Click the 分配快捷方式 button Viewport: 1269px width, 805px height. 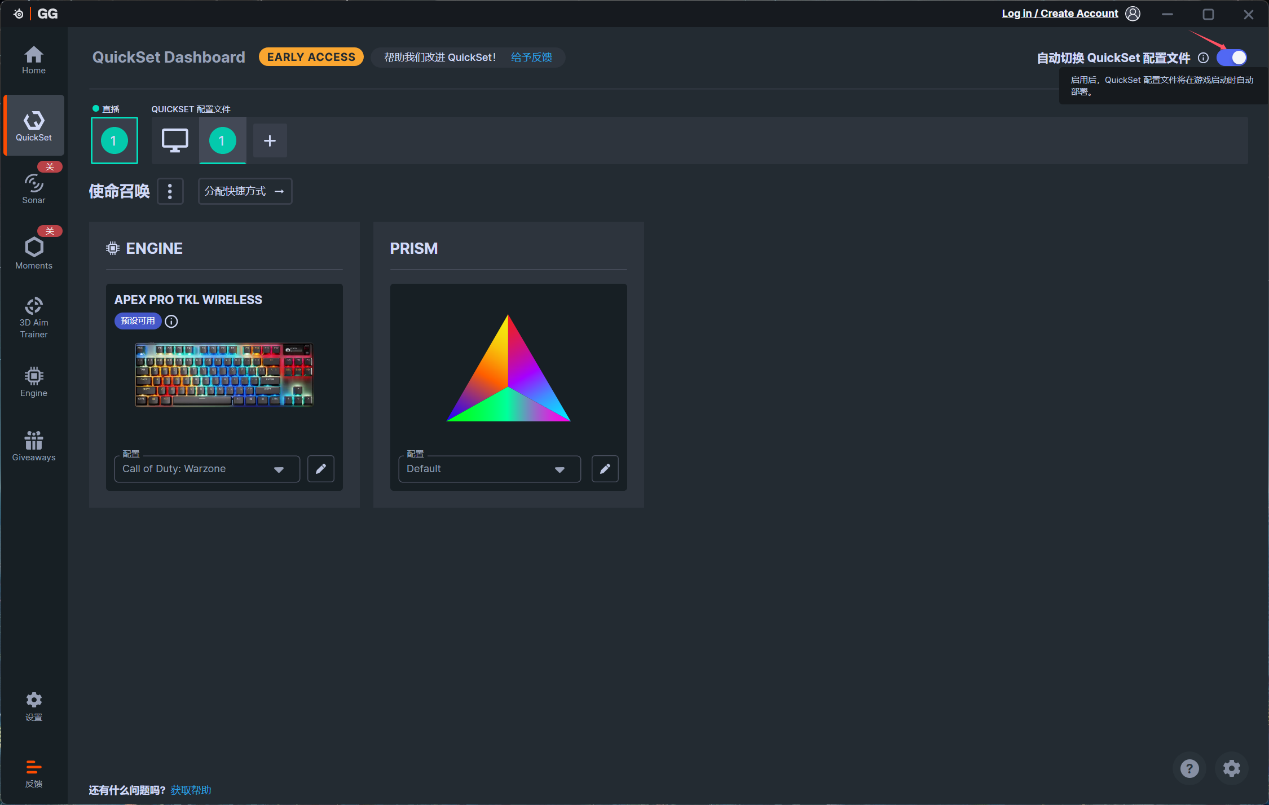coord(245,191)
